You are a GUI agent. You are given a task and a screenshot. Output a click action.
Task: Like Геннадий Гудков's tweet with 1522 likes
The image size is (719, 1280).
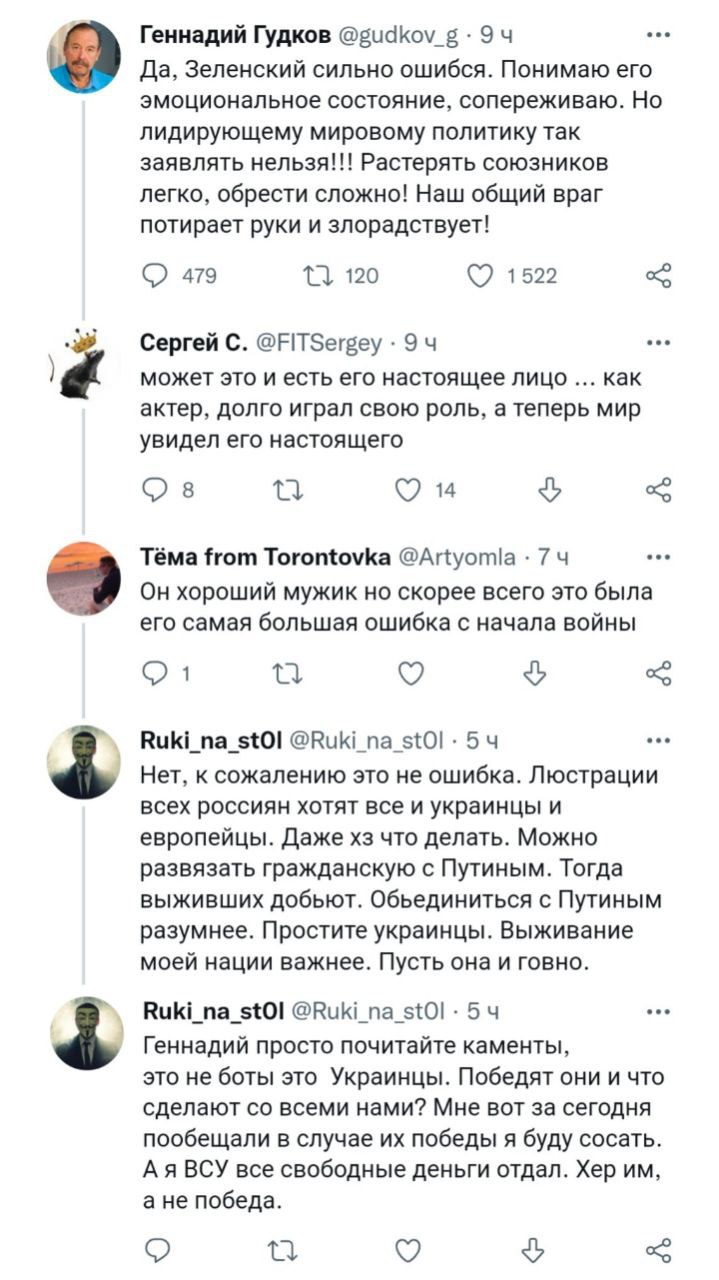tap(482, 276)
